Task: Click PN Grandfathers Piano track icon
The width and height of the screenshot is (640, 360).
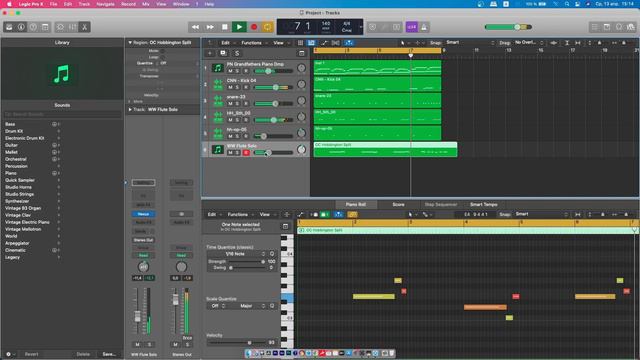Action: click(218, 68)
